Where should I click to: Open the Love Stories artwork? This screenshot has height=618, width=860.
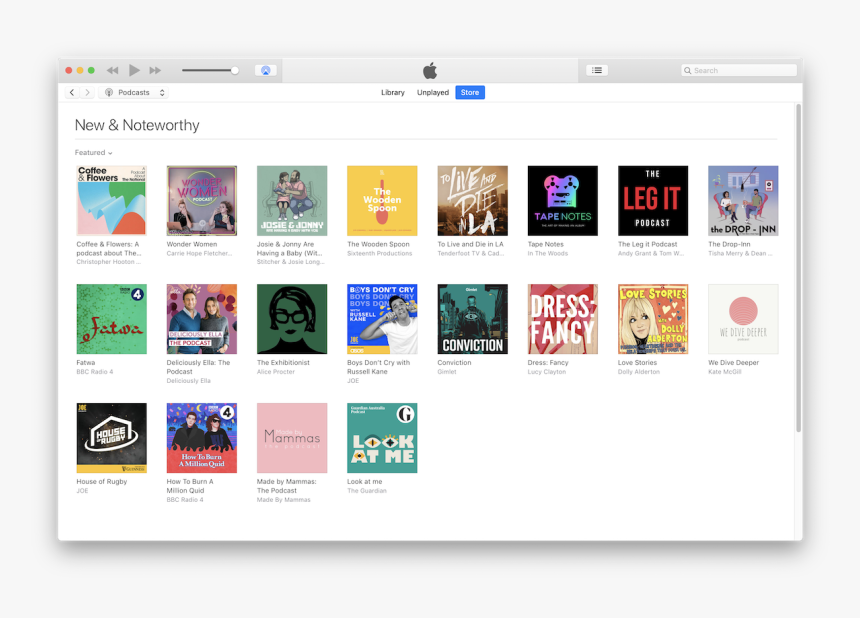(x=653, y=319)
